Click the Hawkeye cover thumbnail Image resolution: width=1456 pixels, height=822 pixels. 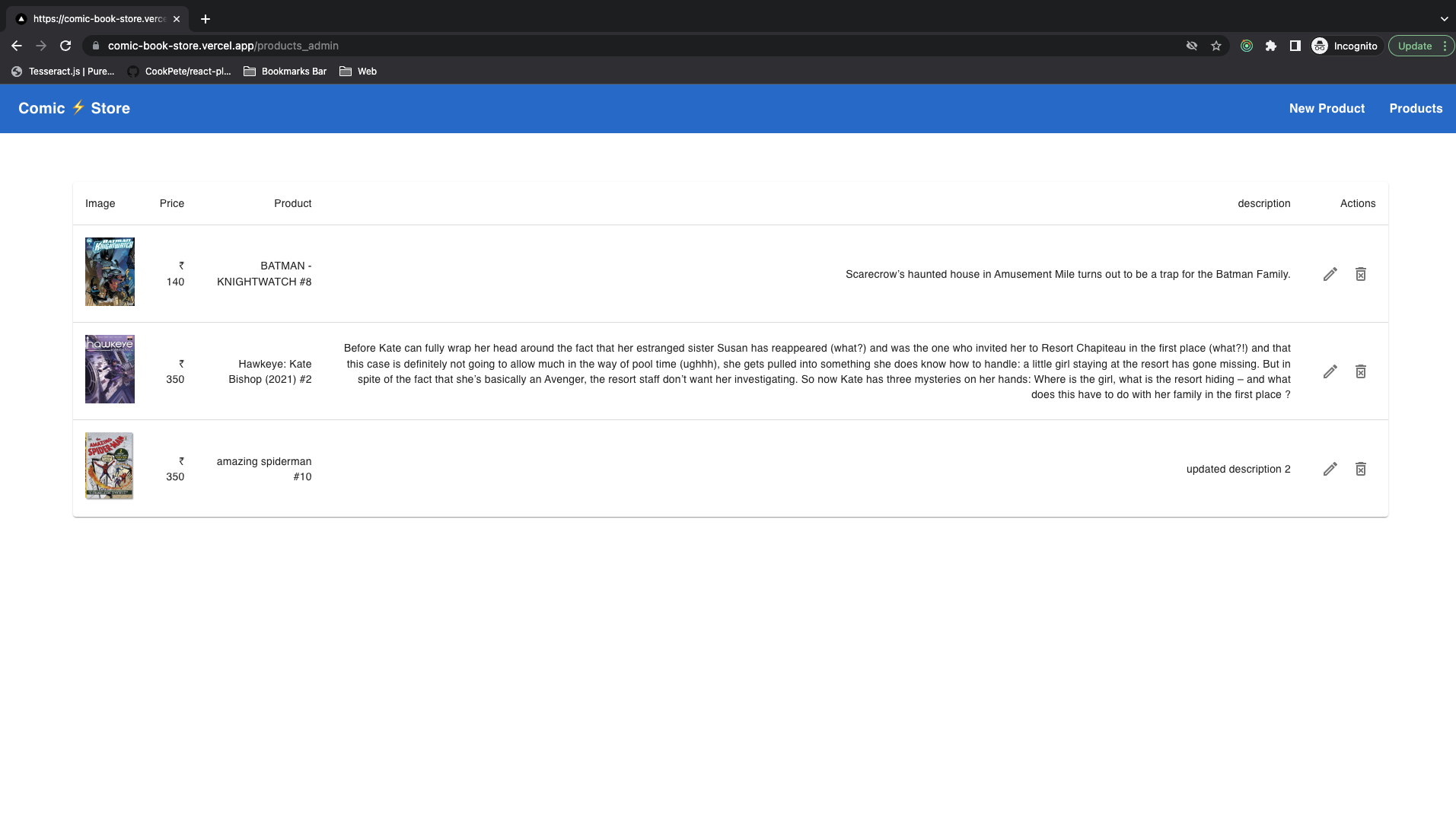click(x=110, y=369)
